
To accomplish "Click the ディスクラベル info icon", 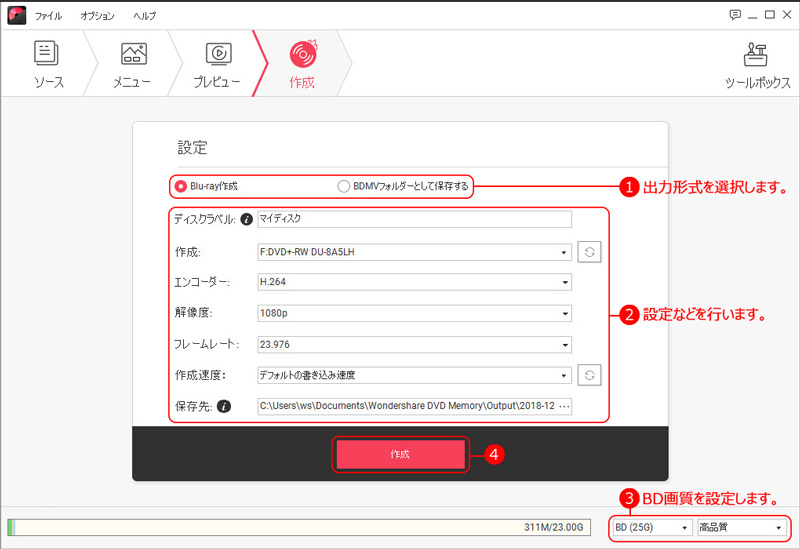I will 246,219.
